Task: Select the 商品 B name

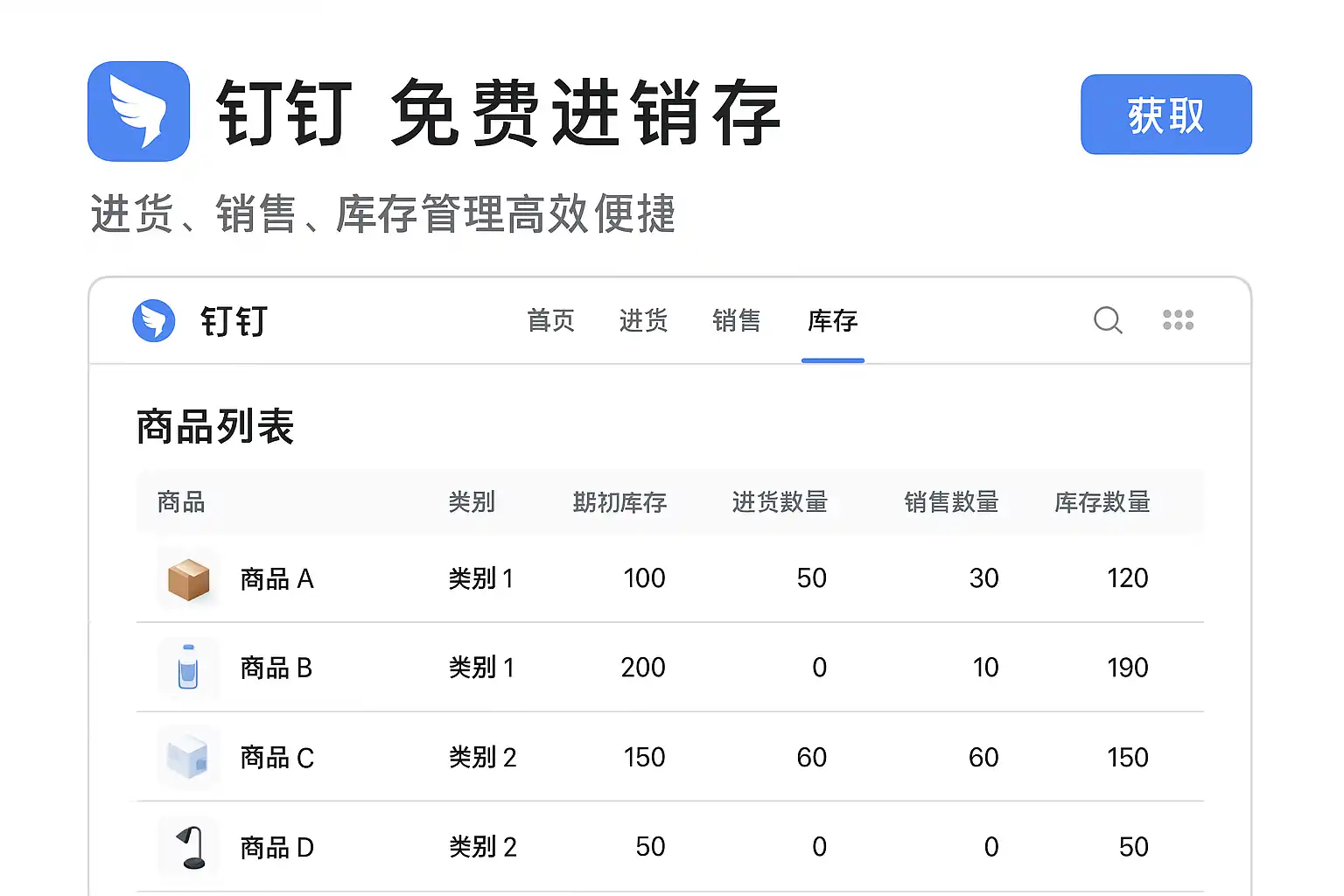Action: click(276, 668)
